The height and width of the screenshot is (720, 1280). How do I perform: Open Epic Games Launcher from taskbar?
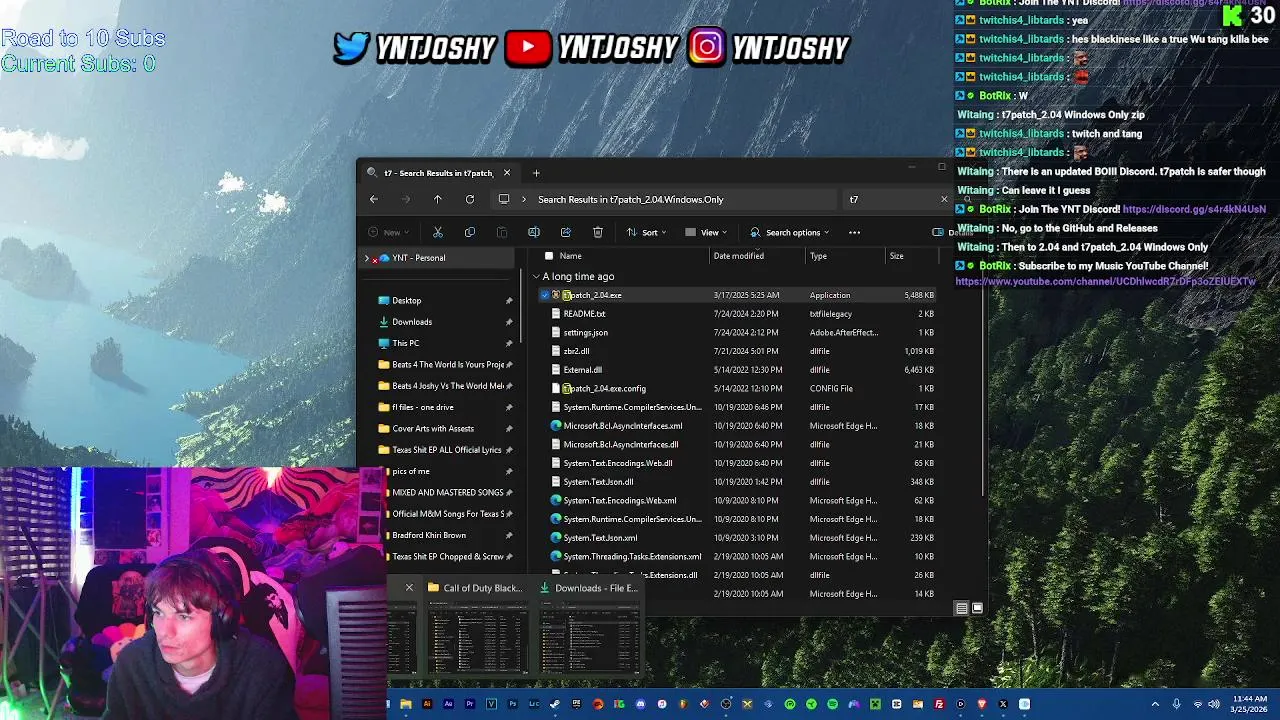576,704
